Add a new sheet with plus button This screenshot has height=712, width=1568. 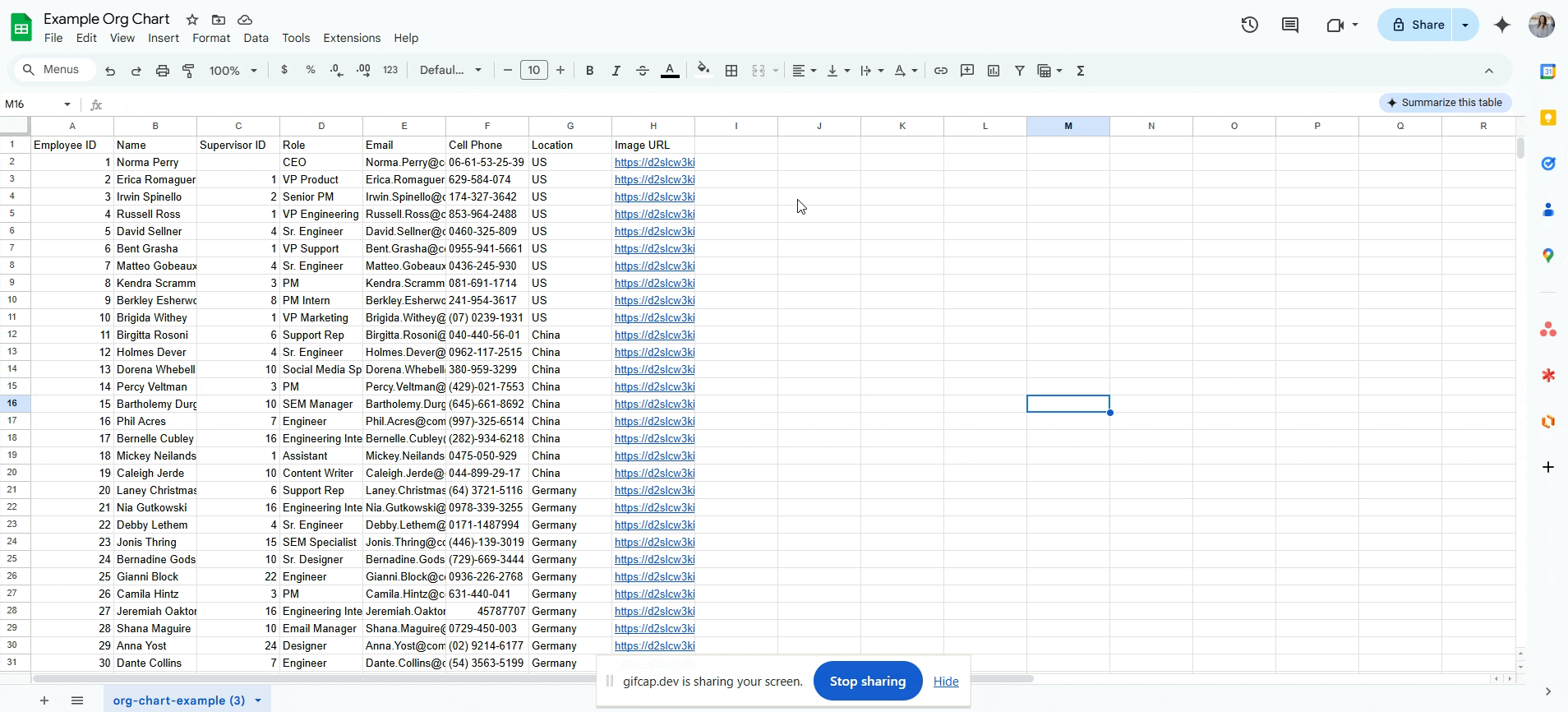(44, 700)
